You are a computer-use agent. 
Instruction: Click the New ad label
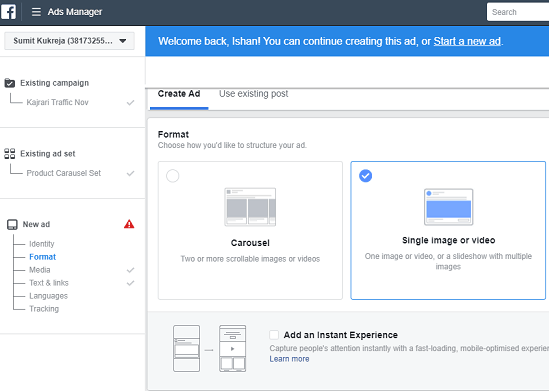pos(36,224)
